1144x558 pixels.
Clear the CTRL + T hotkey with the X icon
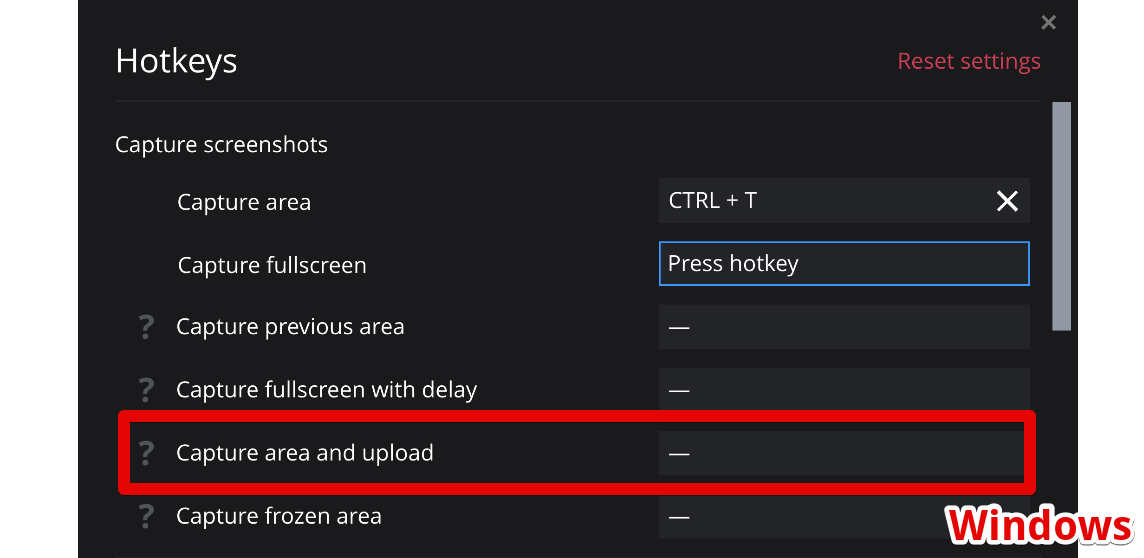(x=1007, y=201)
